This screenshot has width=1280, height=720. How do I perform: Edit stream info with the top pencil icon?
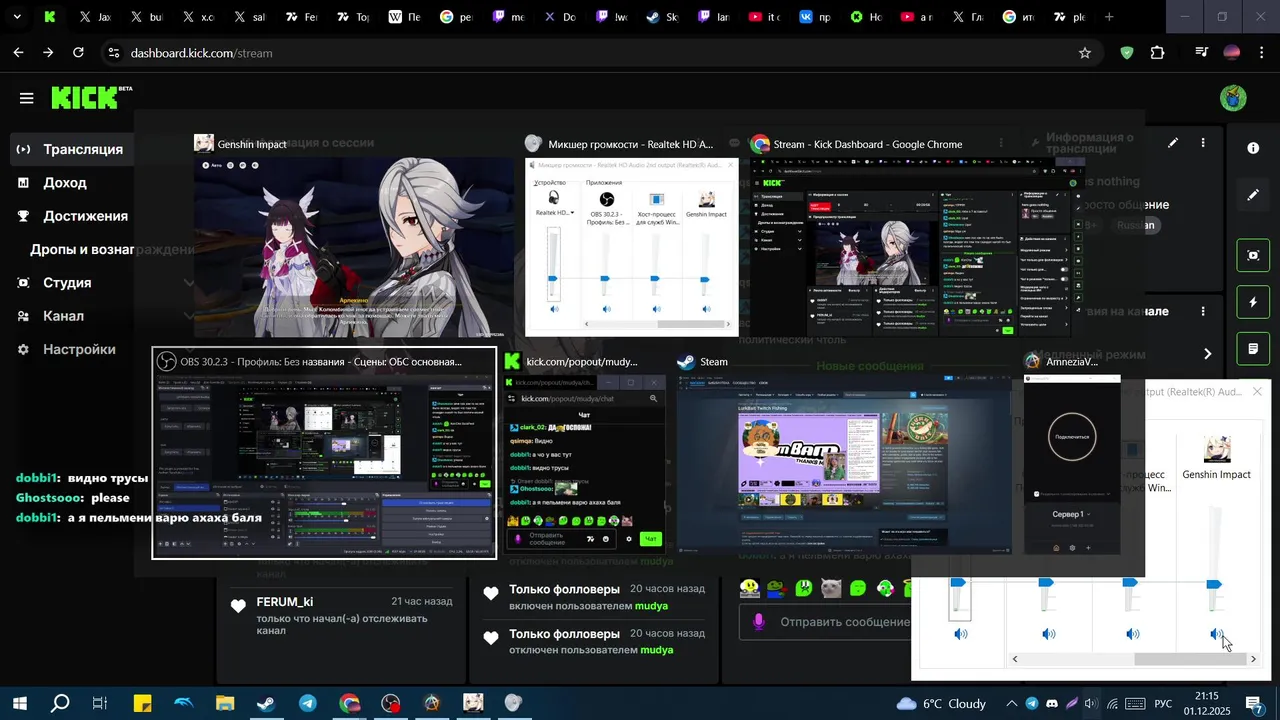pyautogui.click(x=1173, y=143)
